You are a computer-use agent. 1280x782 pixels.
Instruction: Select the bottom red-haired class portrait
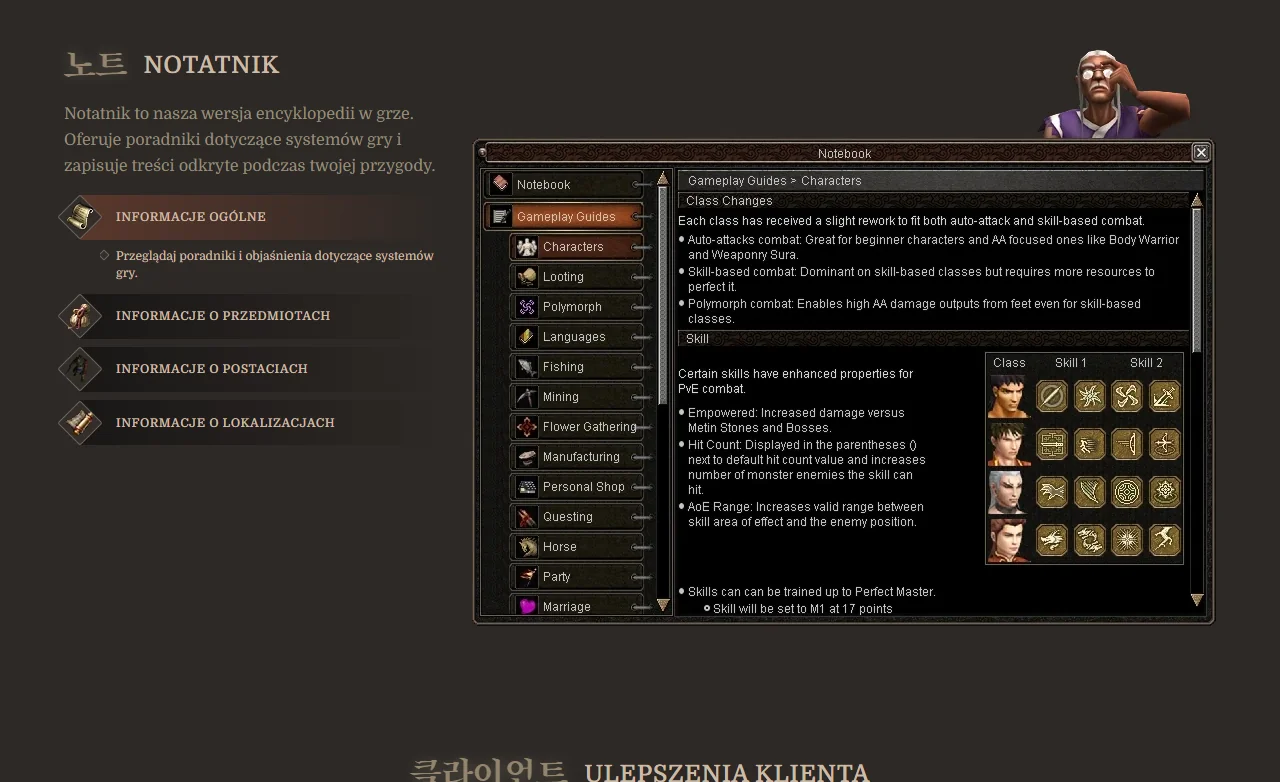[1009, 540]
